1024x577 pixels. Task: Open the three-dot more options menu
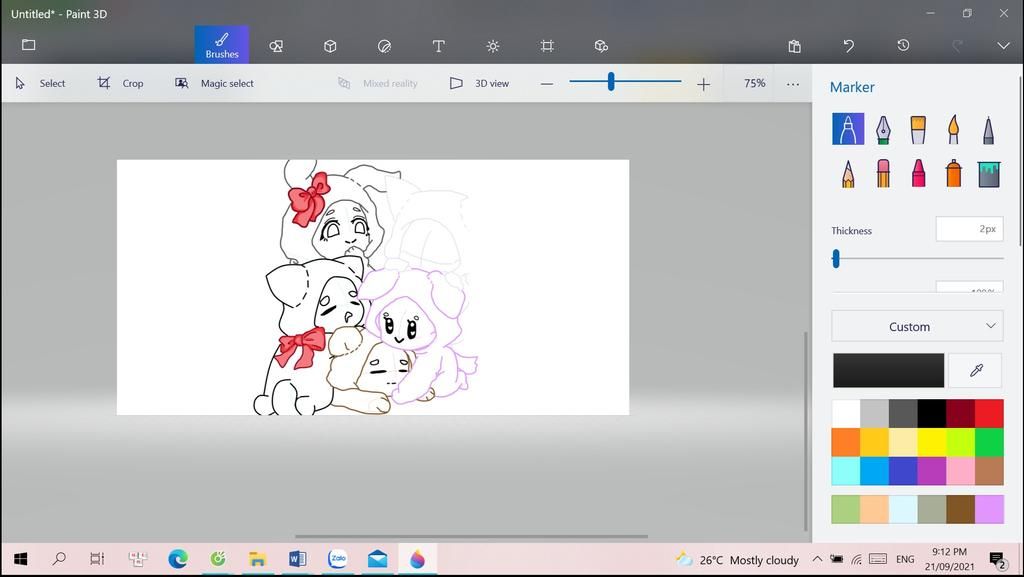(793, 84)
